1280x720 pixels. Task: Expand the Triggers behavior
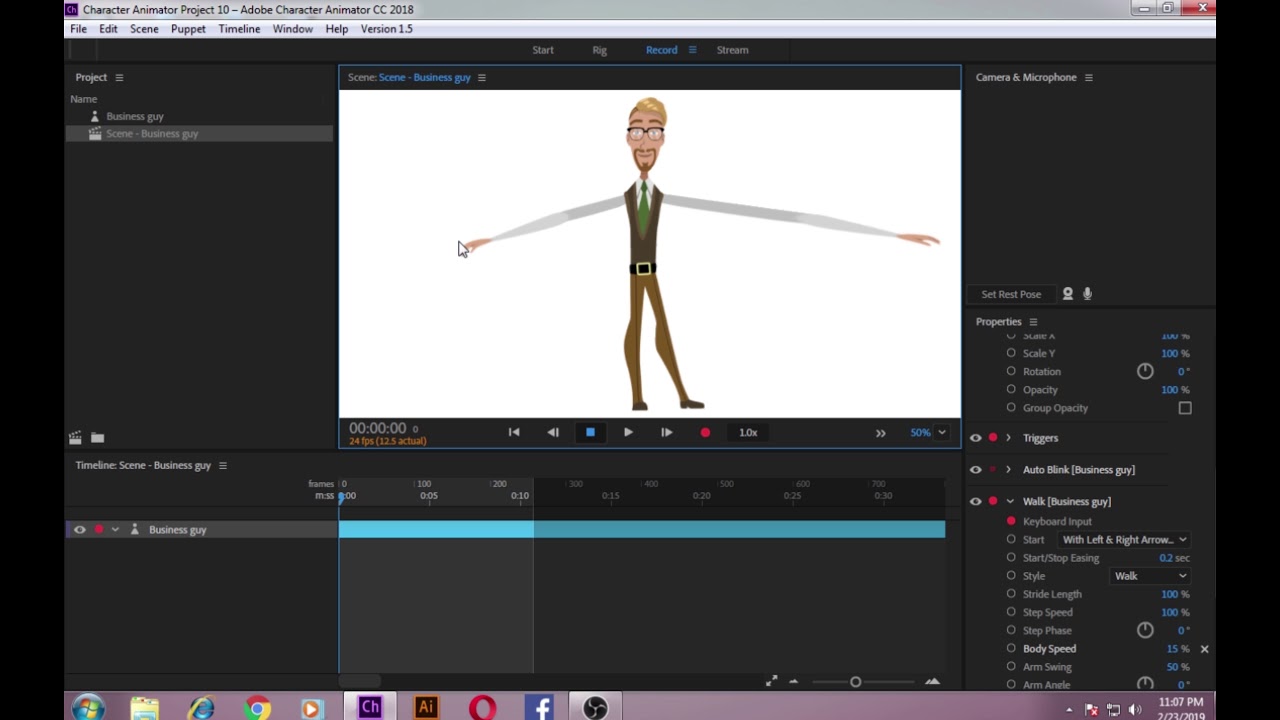pos(1008,438)
